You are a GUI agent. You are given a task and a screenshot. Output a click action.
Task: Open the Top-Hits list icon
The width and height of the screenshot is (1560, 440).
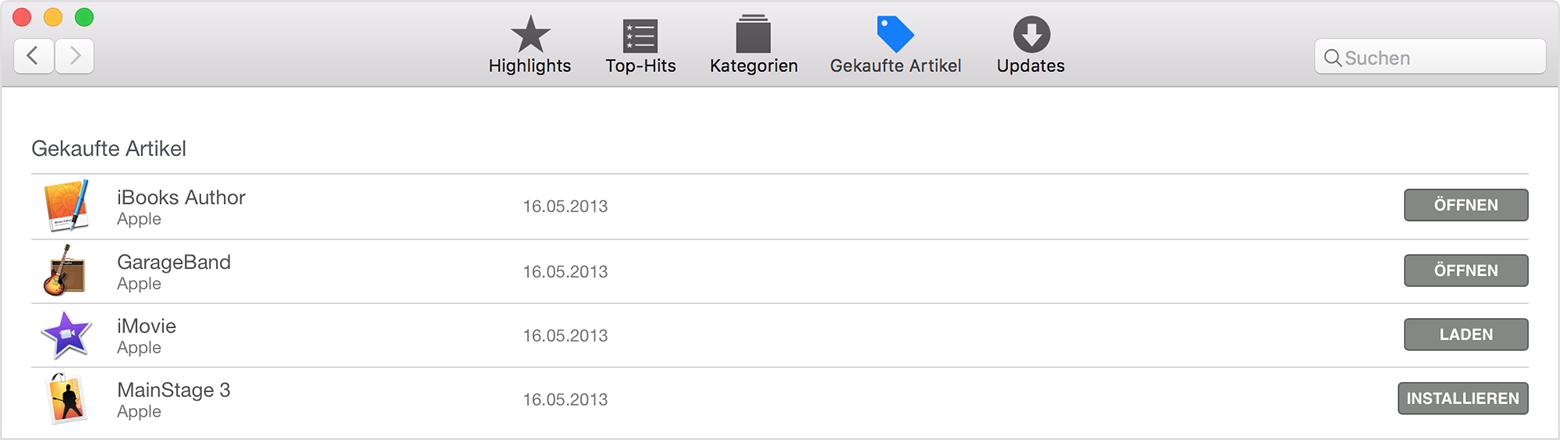tap(640, 36)
